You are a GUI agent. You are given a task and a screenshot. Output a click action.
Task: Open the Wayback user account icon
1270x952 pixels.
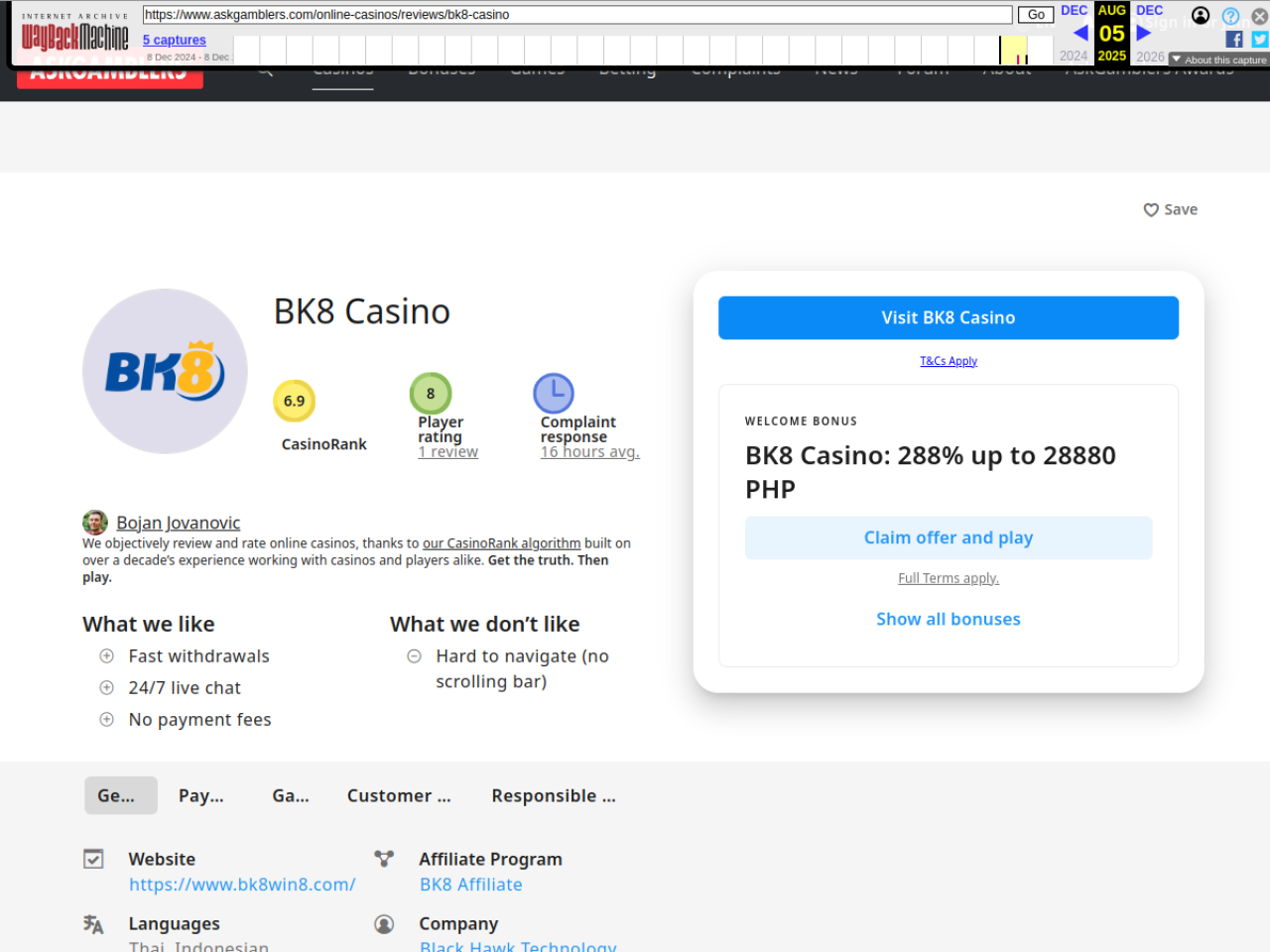tap(1201, 15)
